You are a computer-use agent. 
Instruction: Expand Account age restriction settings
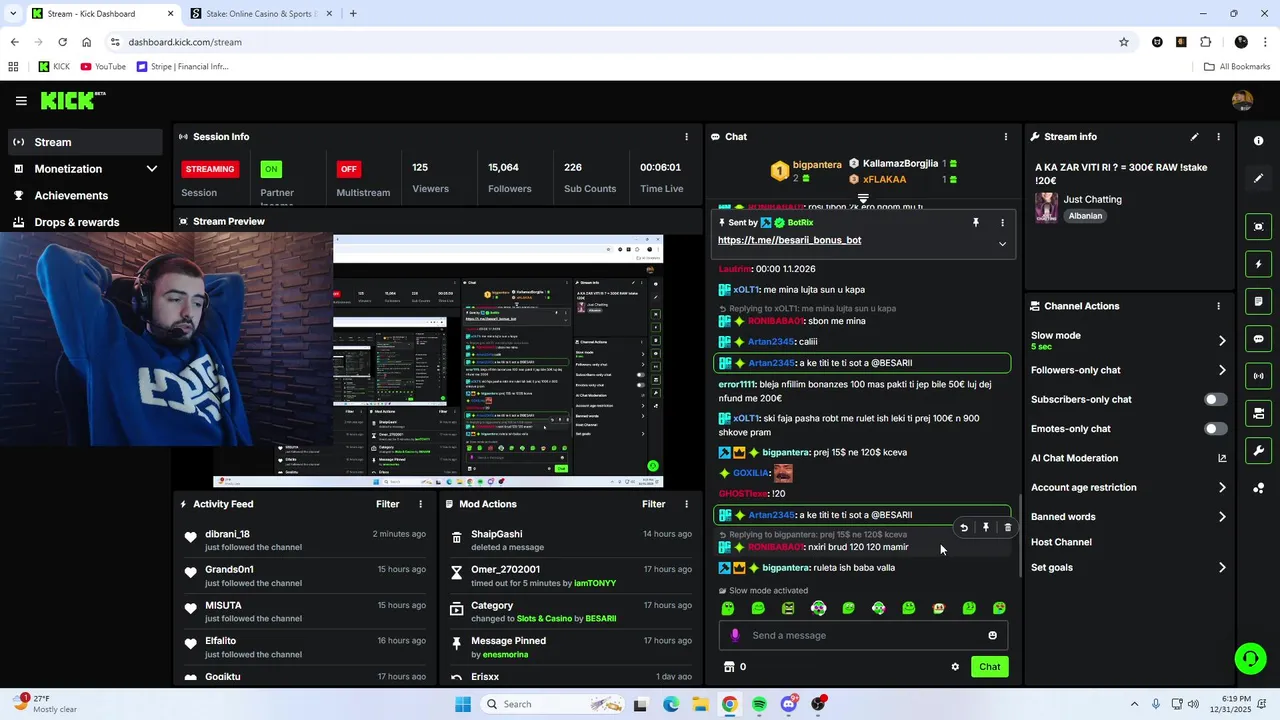point(1222,488)
